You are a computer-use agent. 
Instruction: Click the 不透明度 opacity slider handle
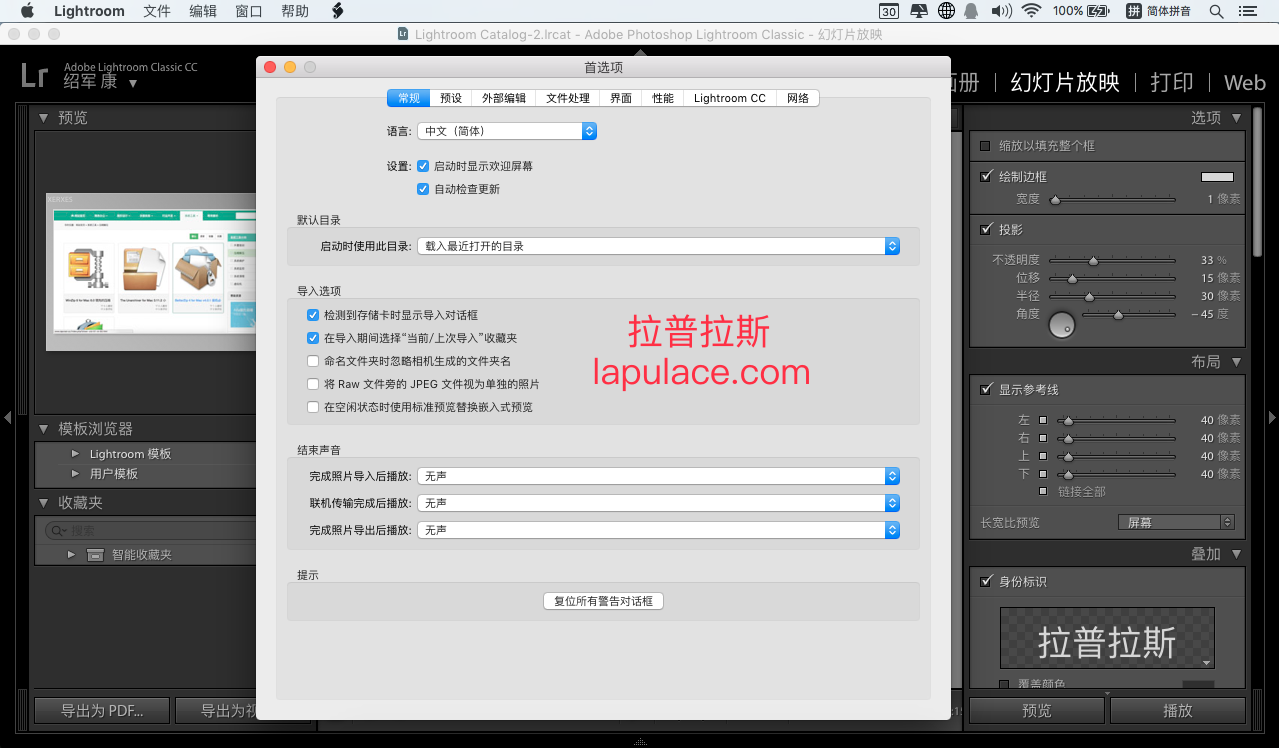click(x=1093, y=260)
